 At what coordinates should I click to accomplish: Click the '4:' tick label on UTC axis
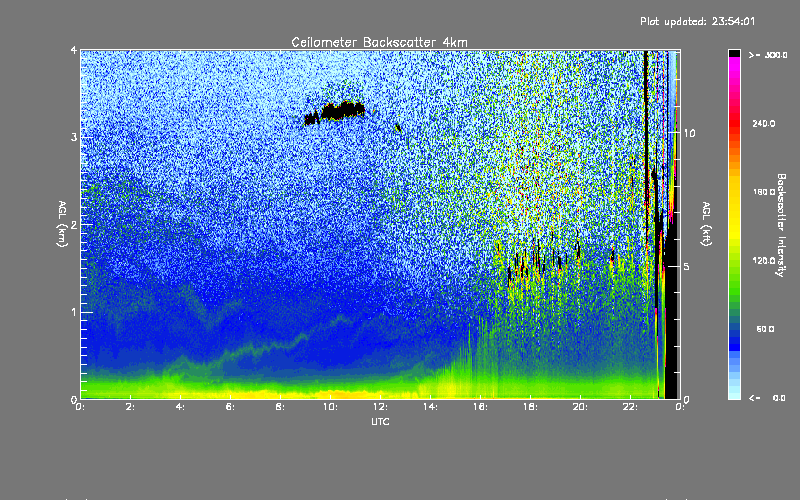click(181, 407)
